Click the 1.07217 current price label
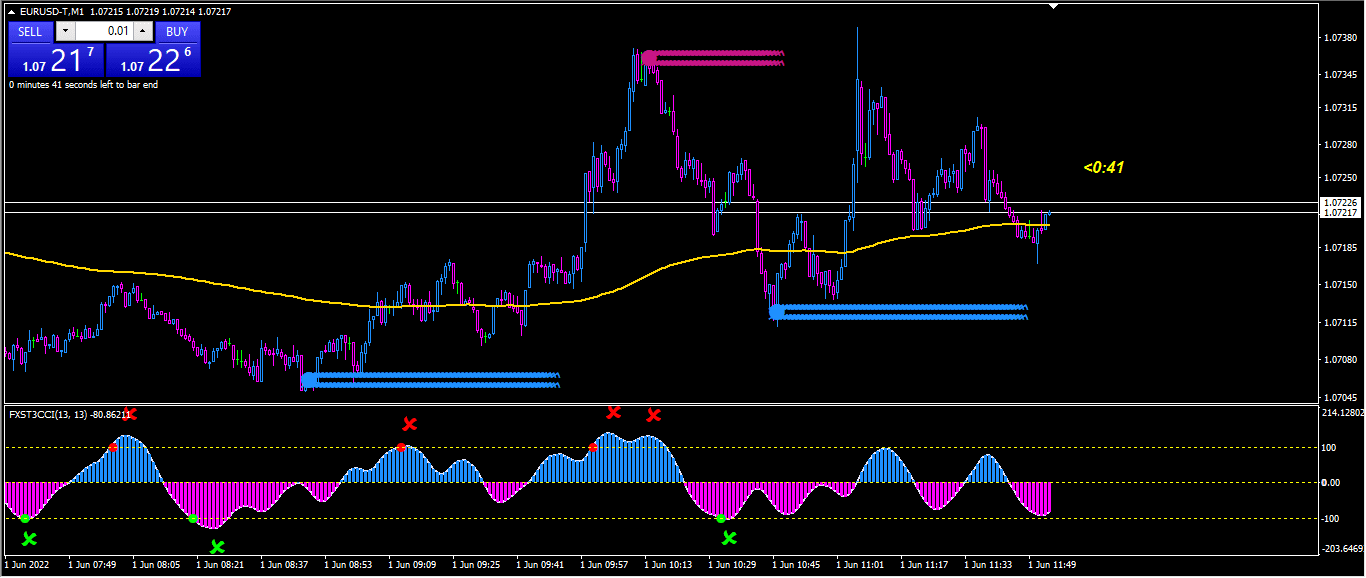 (x=1339, y=213)
